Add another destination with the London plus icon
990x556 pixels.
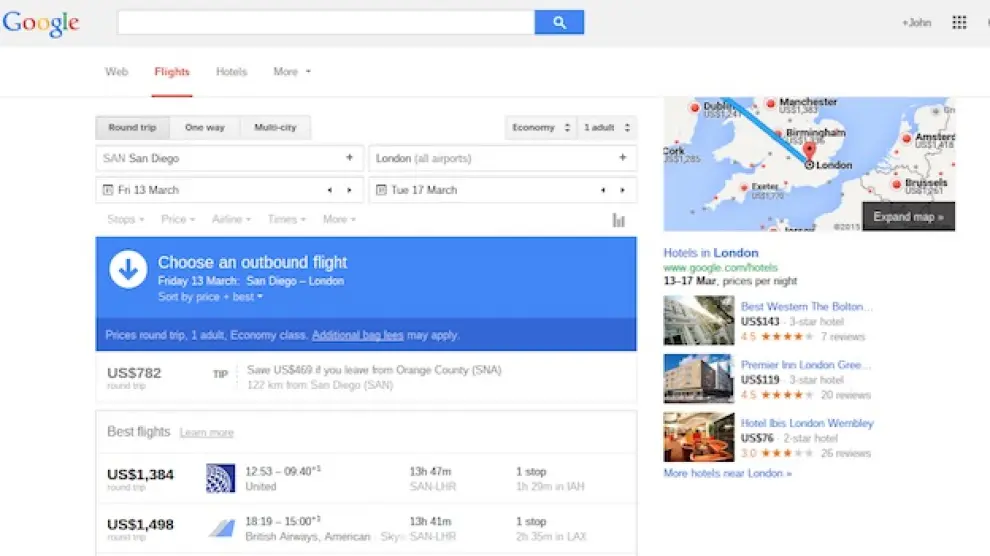[x=622, y=158]
